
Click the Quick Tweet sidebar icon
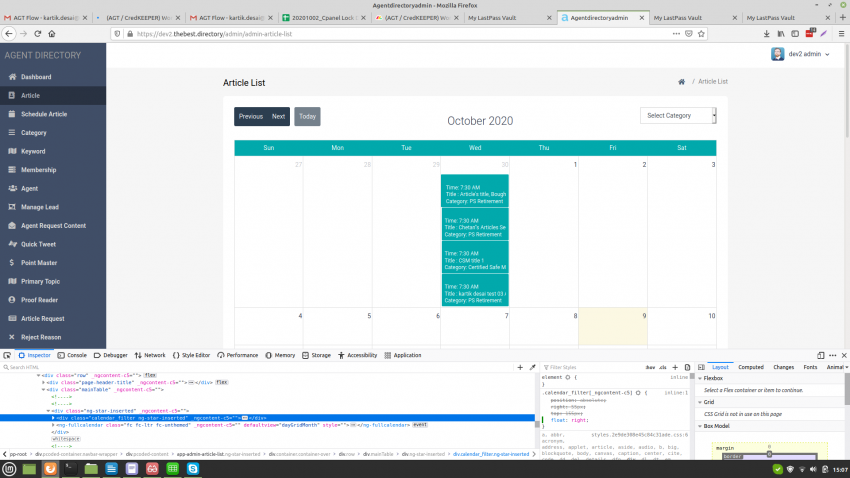click(12, 244)
